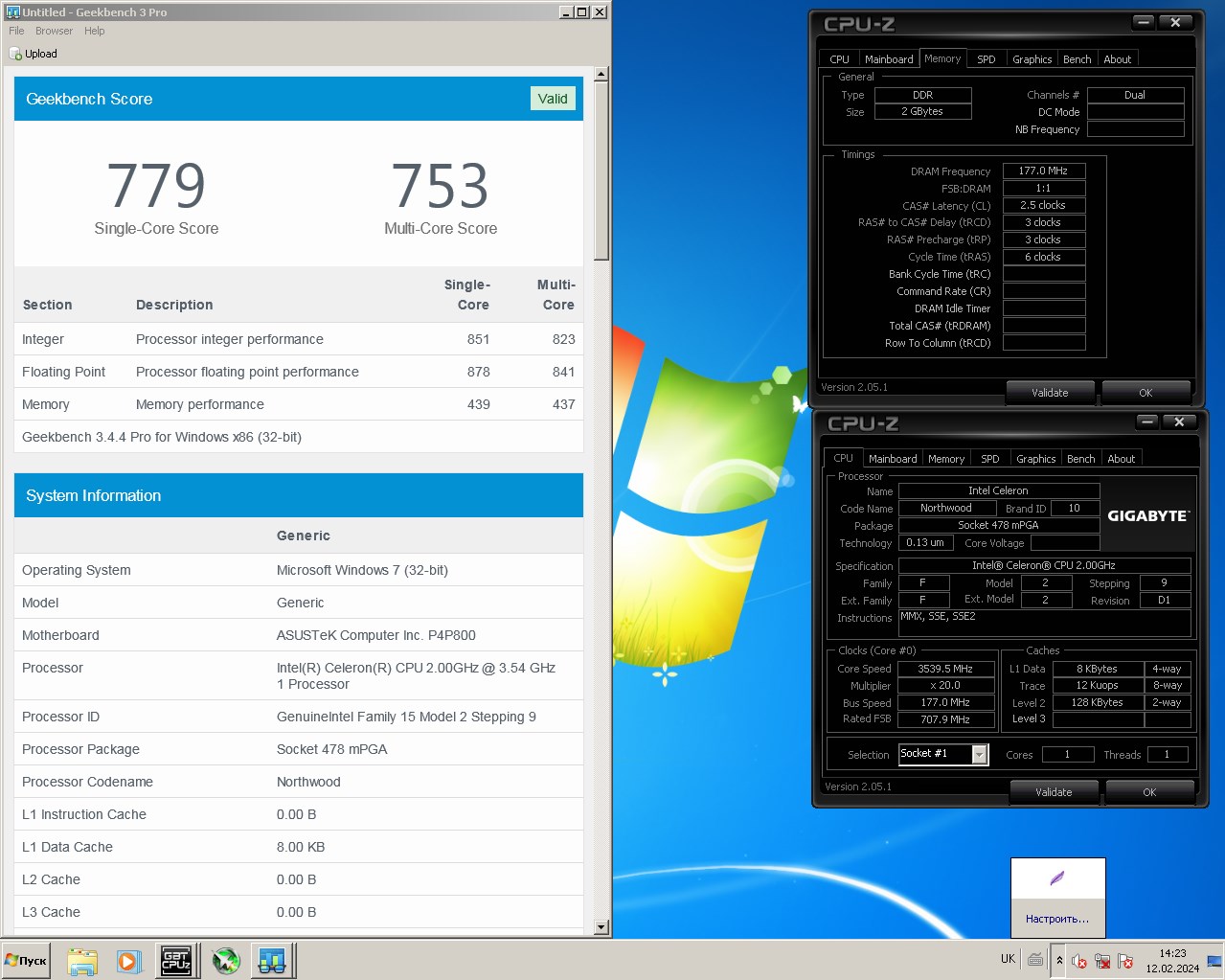Click Validate in the lower CPU-Z window
Screen dimensions: 1225x980
(x=1054, y=792)
